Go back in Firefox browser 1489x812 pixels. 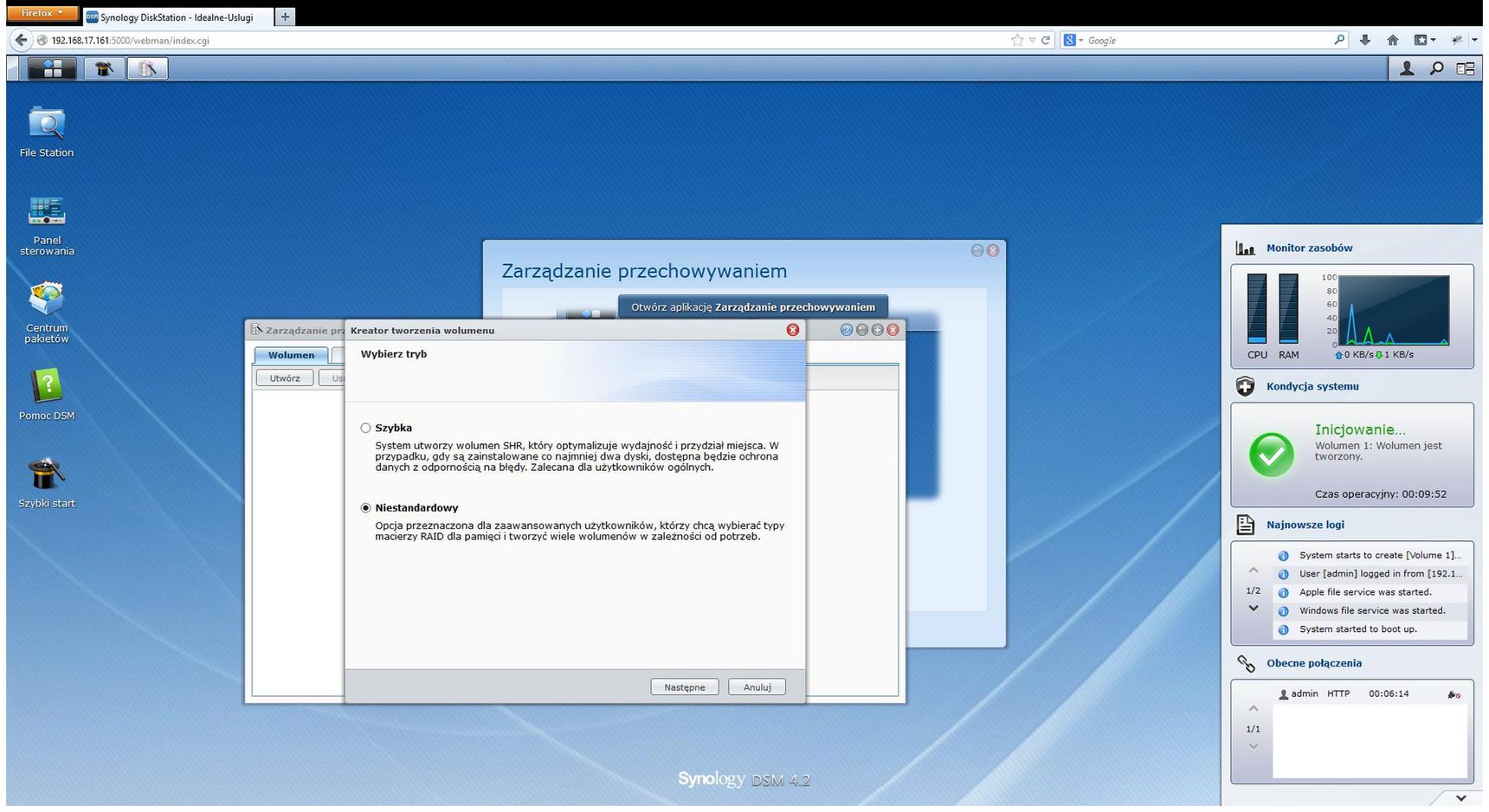pyautogui.click(x=22, y=40)
